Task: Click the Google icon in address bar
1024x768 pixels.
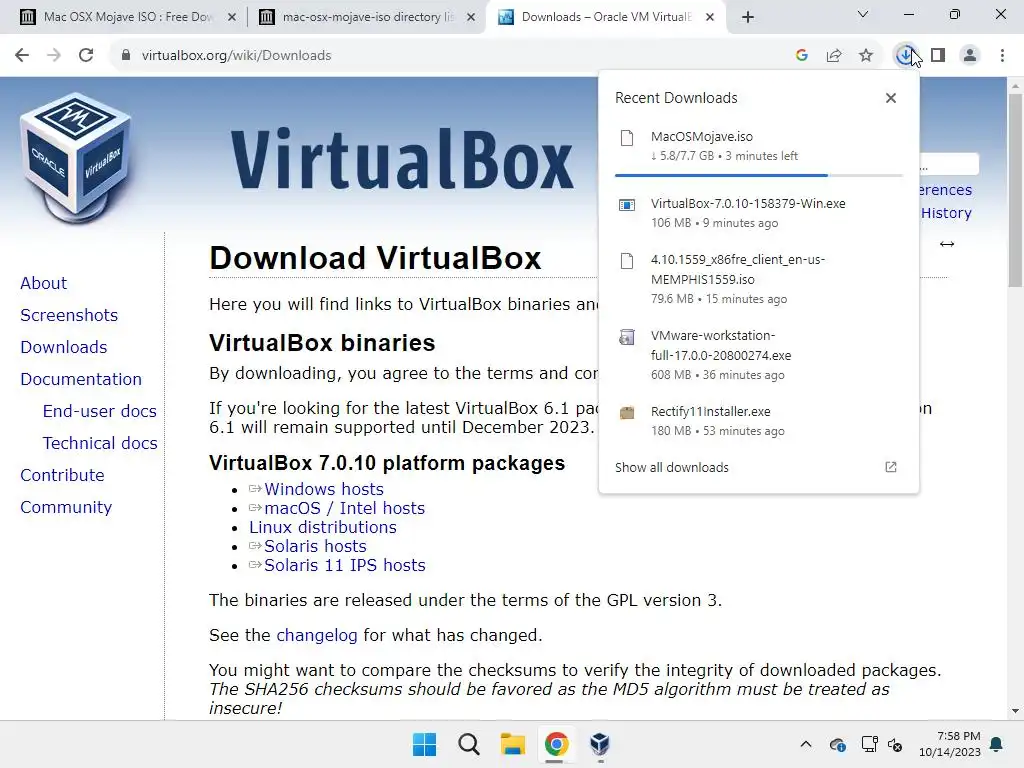Action: [802, 56]
